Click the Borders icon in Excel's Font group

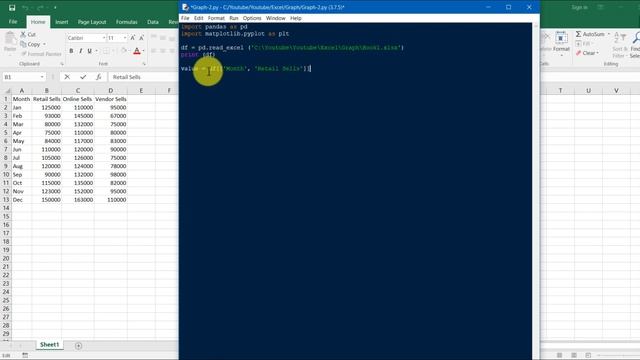106,51
